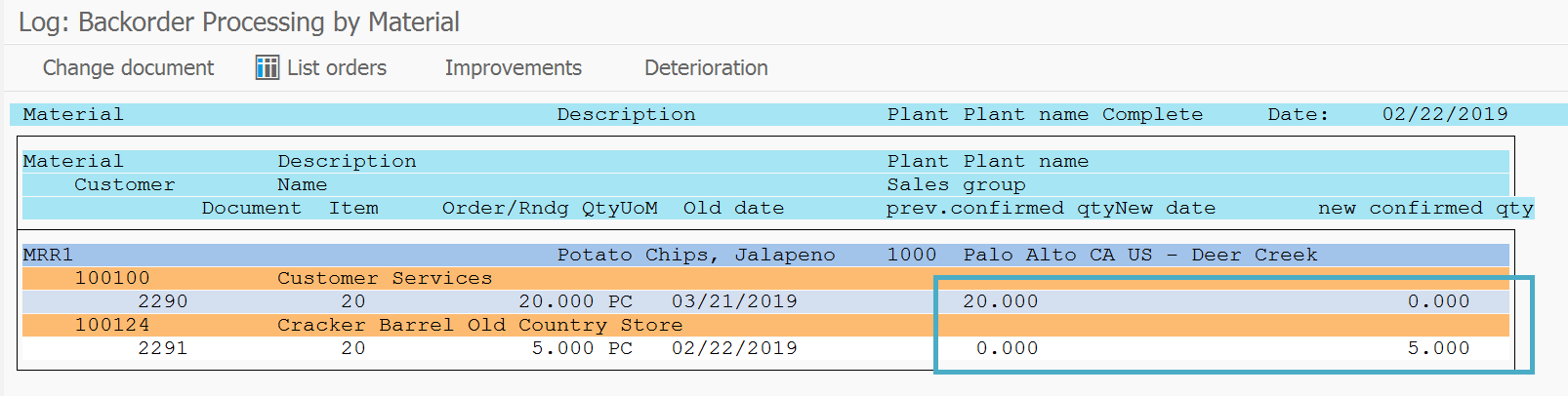Click old date 02/22/2019 in the 2291 row
This screenshot has height=396, width=1568.
(x=734, y=348)
